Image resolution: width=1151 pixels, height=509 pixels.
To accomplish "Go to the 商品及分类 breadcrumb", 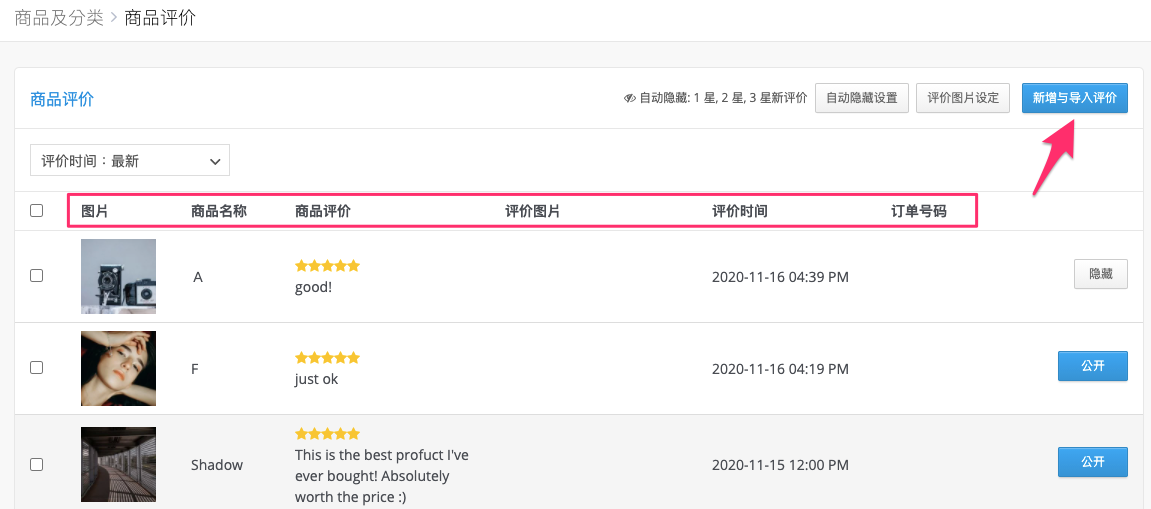I will pos(59,18).
